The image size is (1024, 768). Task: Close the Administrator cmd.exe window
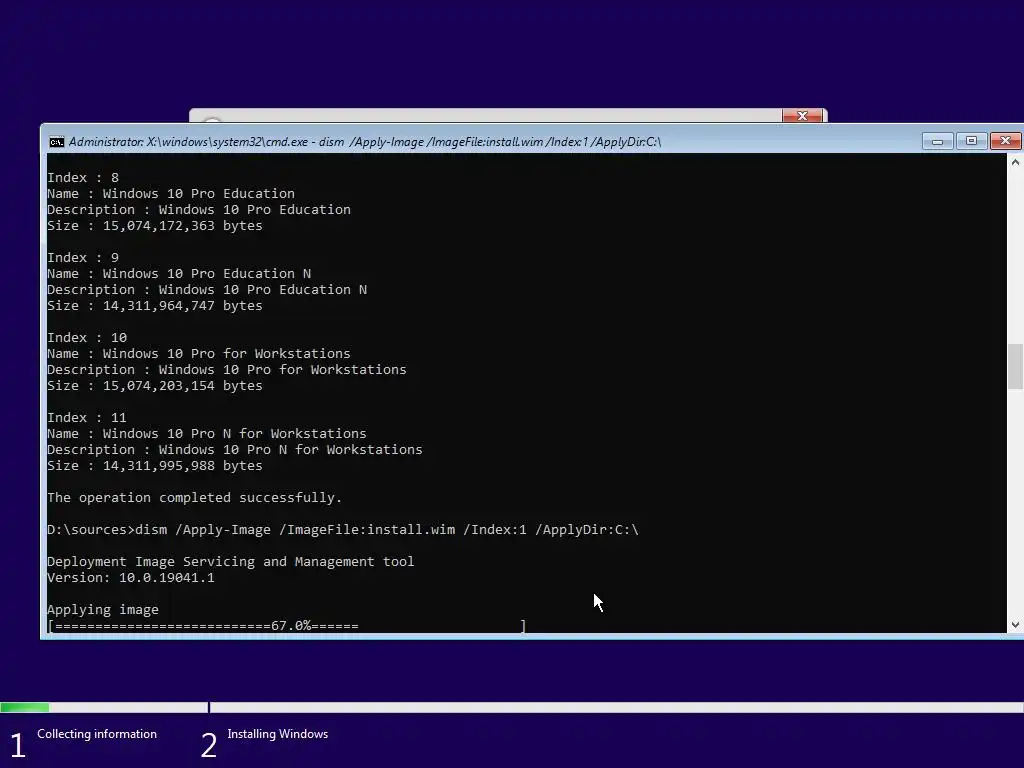[1005, 141]
